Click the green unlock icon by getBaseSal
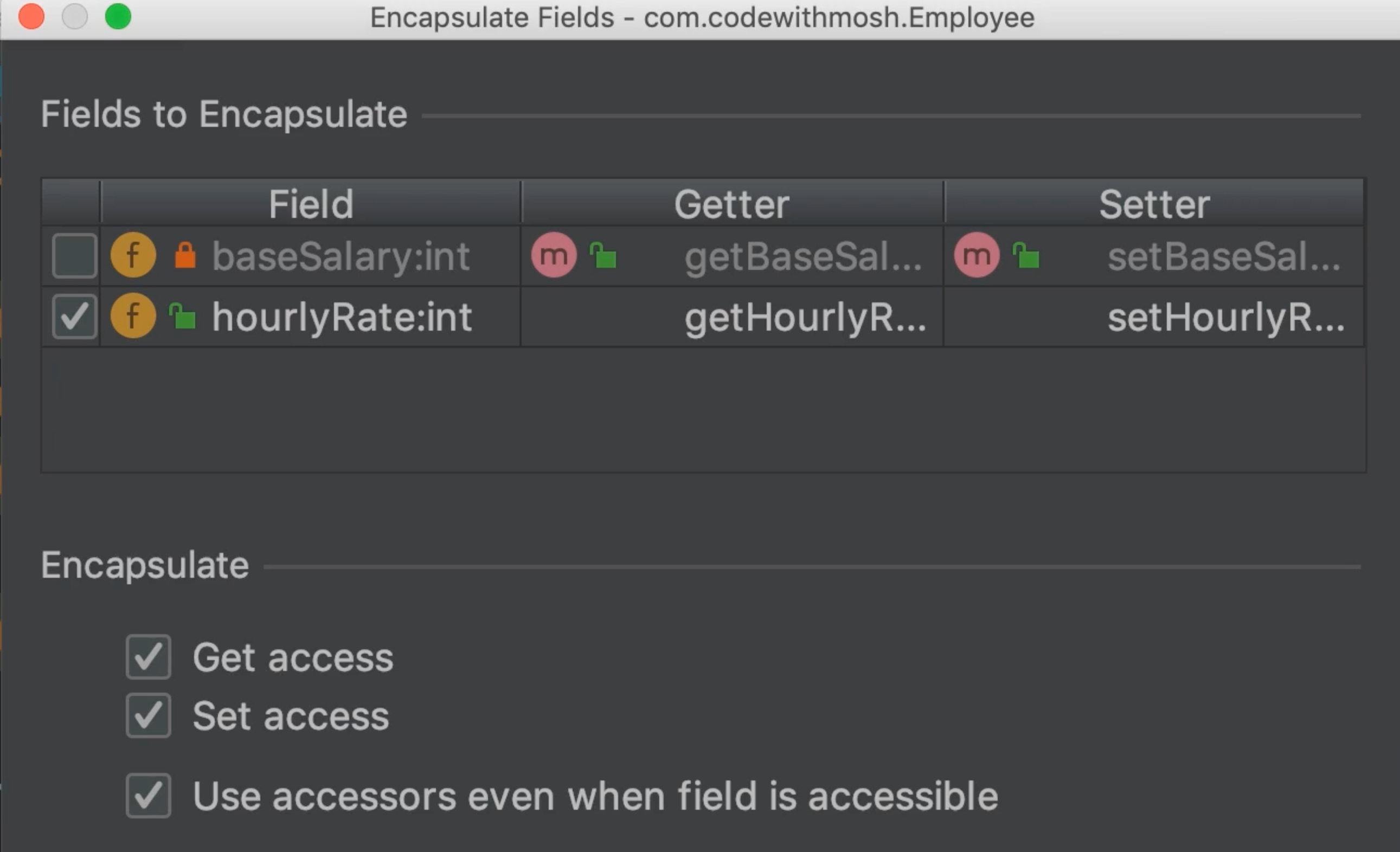 (x=603, y=255)
